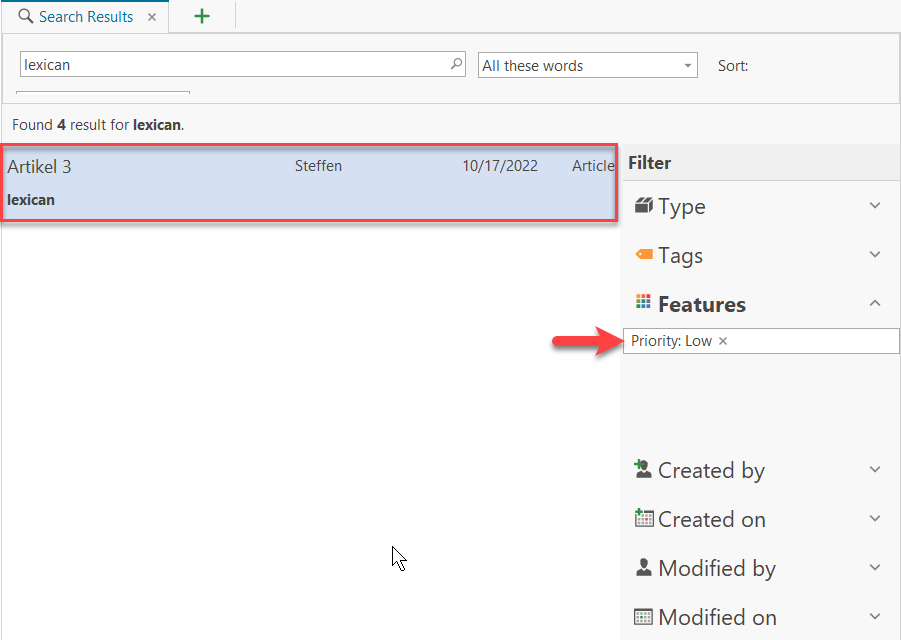Expand the Created on filter chevron

(875, 518)
